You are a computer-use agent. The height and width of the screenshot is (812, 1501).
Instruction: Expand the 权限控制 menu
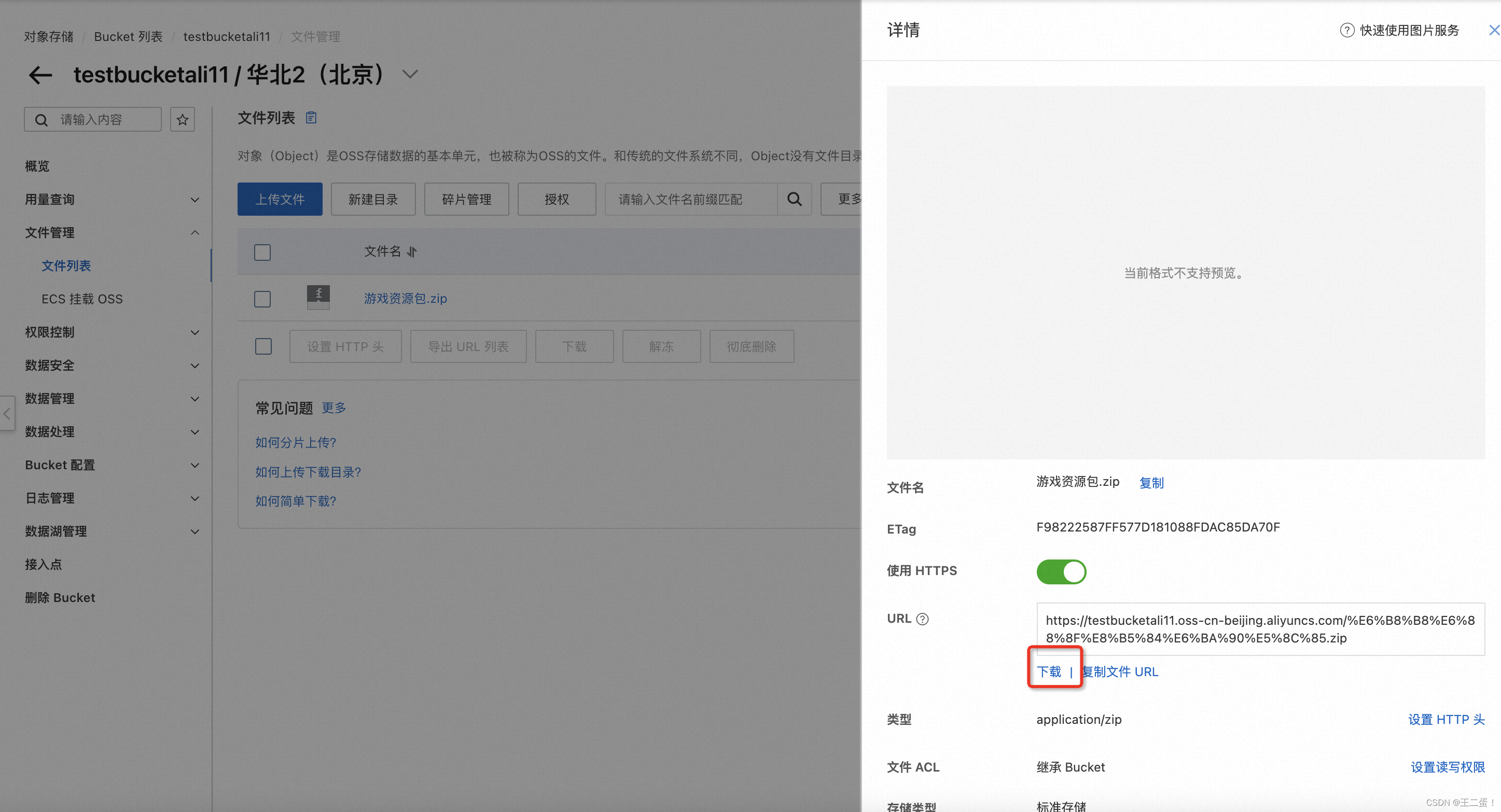pos(194,332)
